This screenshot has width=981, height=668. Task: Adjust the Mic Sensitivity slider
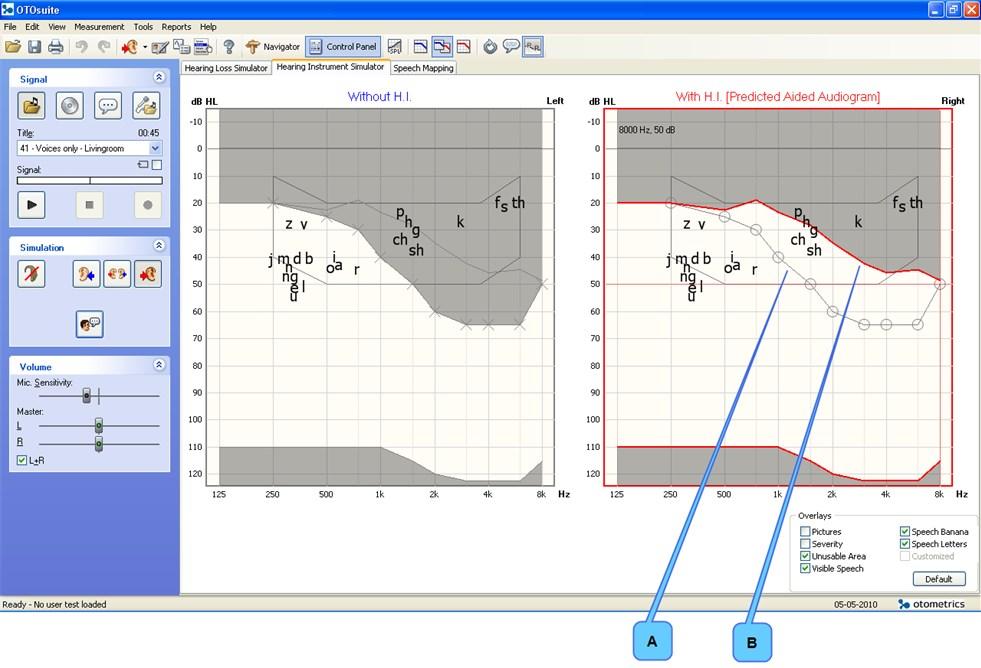(86, 395)
